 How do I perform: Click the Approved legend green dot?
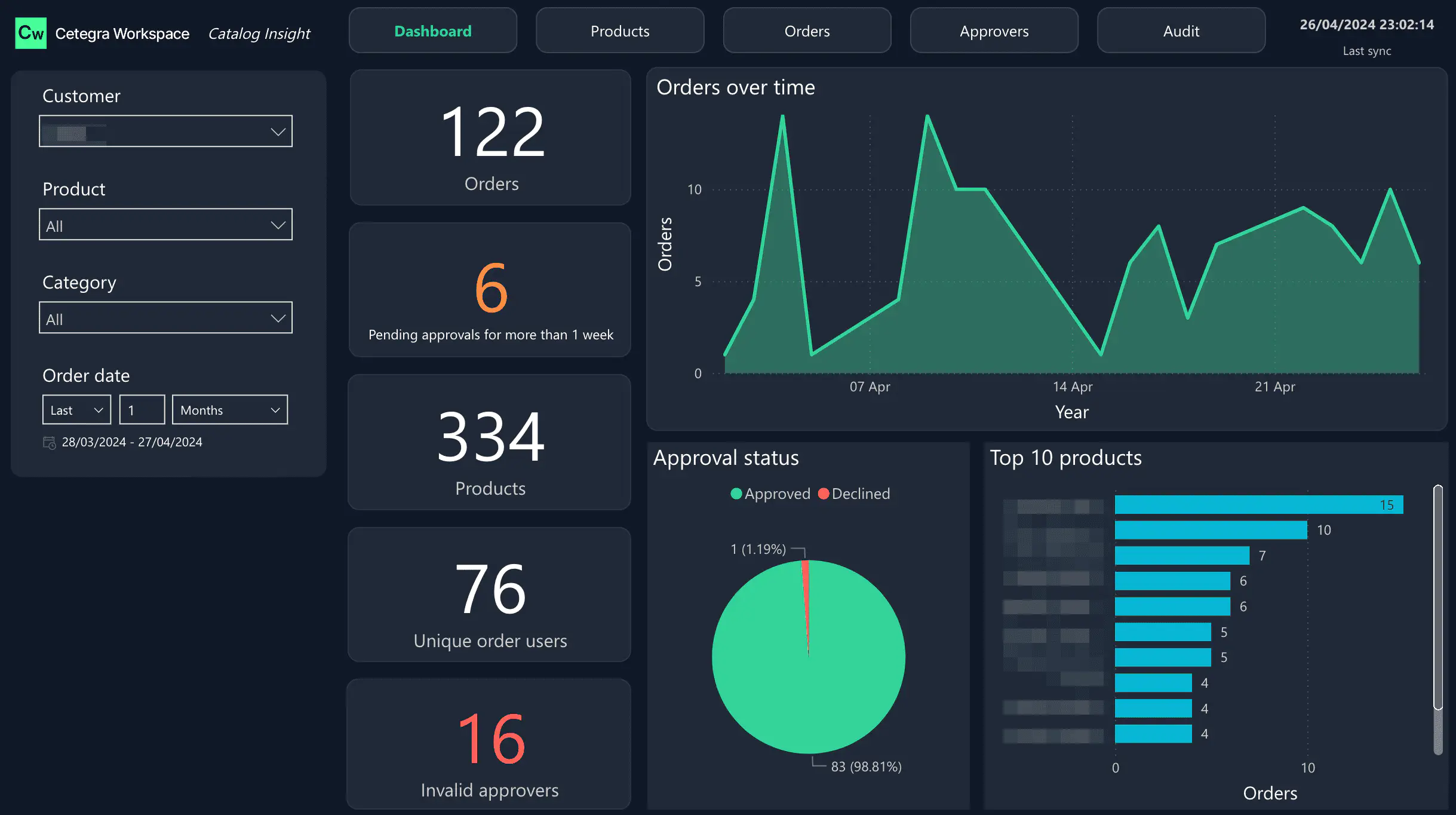pyautogui.click(x=736, y=494)
